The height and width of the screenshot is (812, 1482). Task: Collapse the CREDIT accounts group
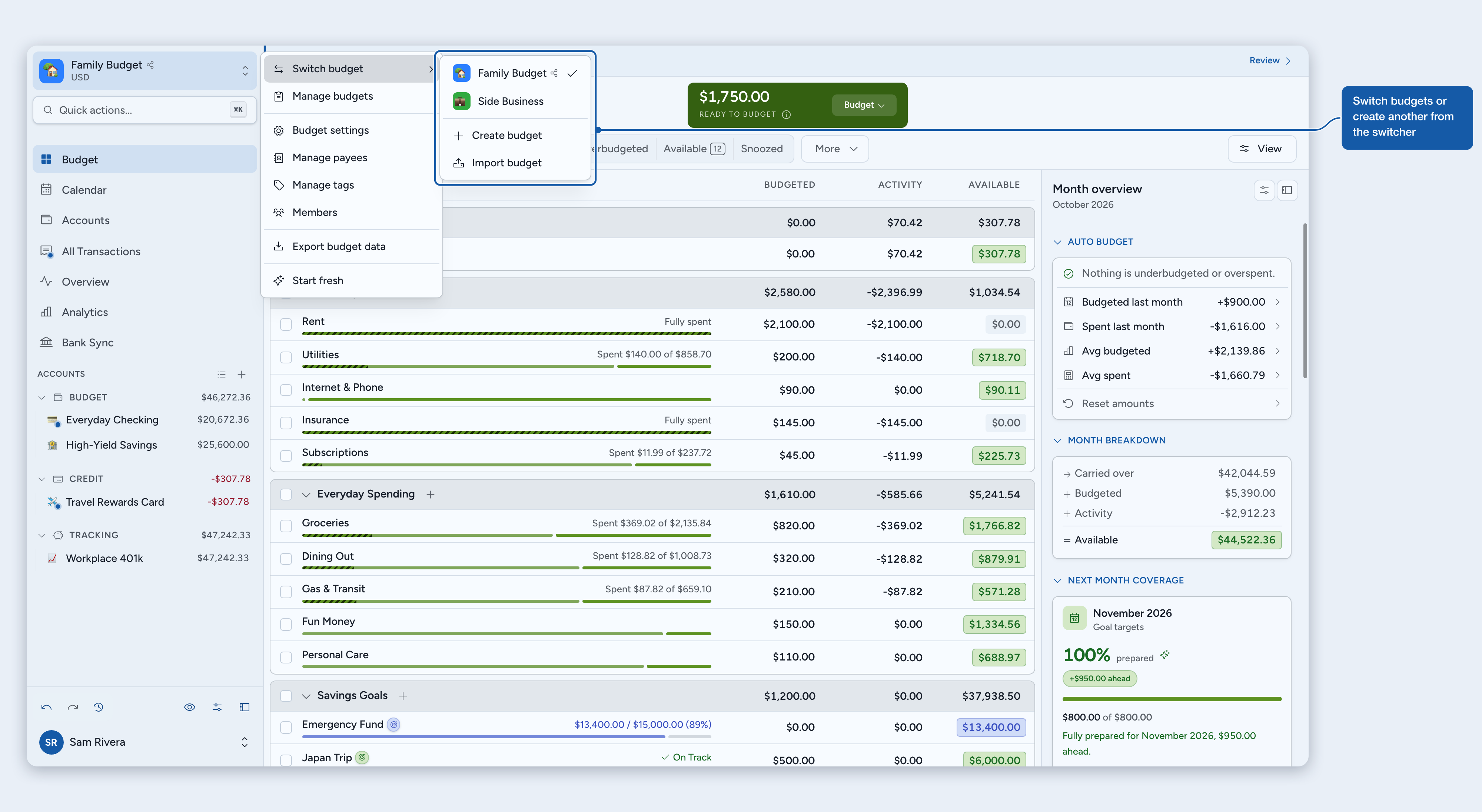[x=41, y=479]
